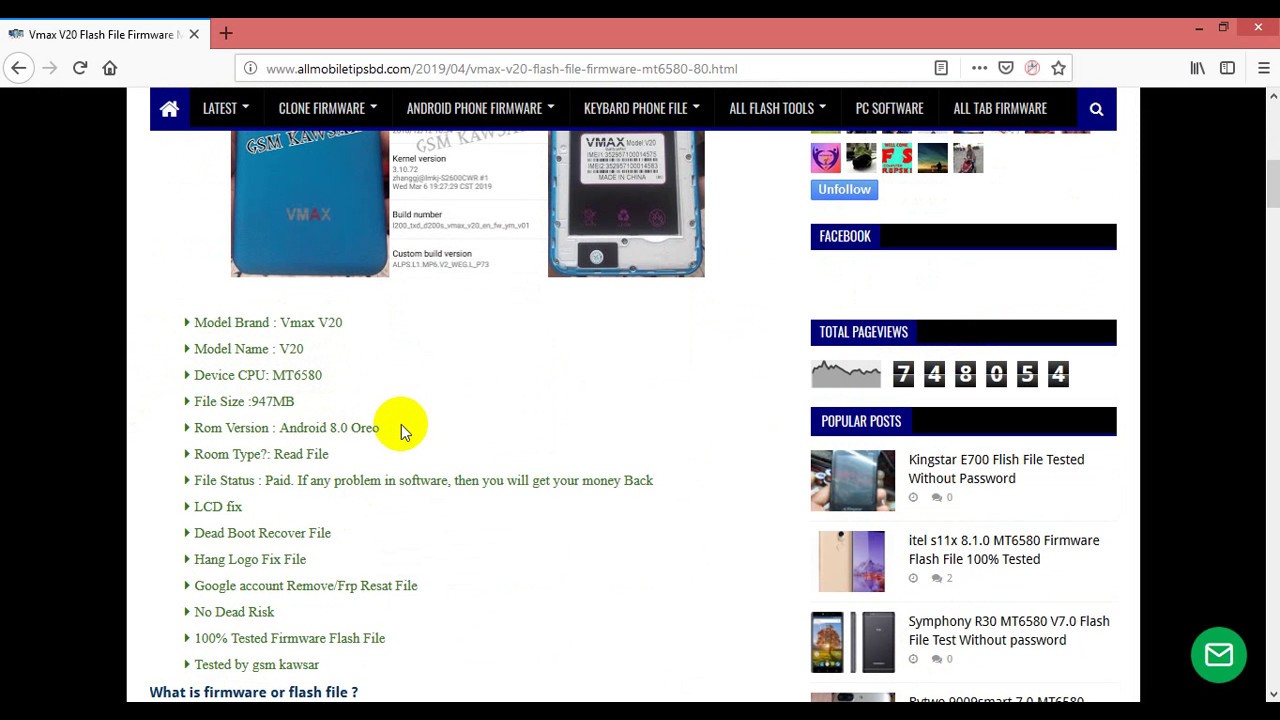Image resolution: width=1280 pixels, height=720 pixels.
Task: Select the Vmax V20 Flash File tab
Action: click(x=103, y=34)
